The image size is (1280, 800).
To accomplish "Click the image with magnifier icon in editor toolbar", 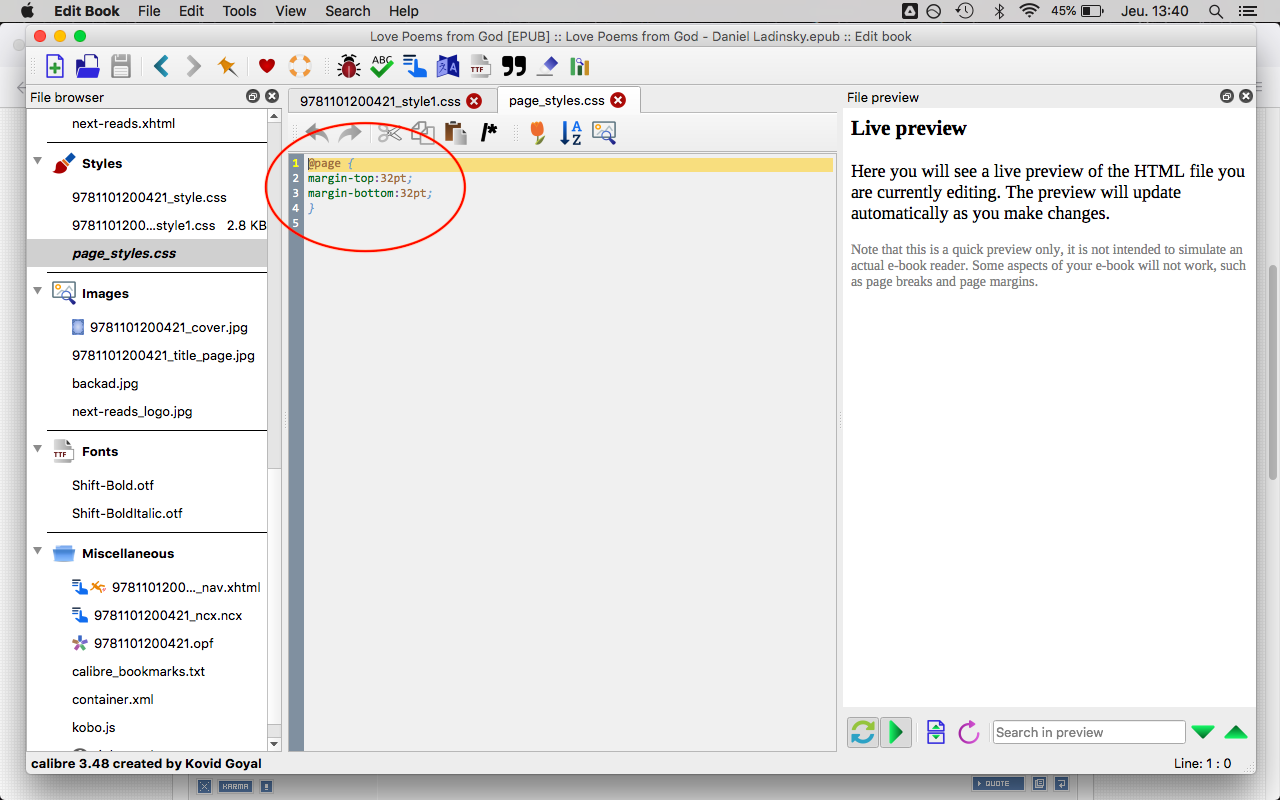I will pyautogui.click(x=604, y=132).
